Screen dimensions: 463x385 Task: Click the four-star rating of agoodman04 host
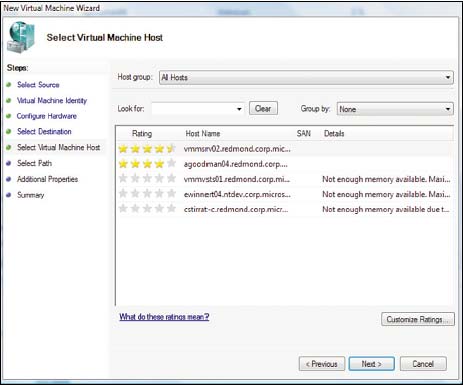147,164
